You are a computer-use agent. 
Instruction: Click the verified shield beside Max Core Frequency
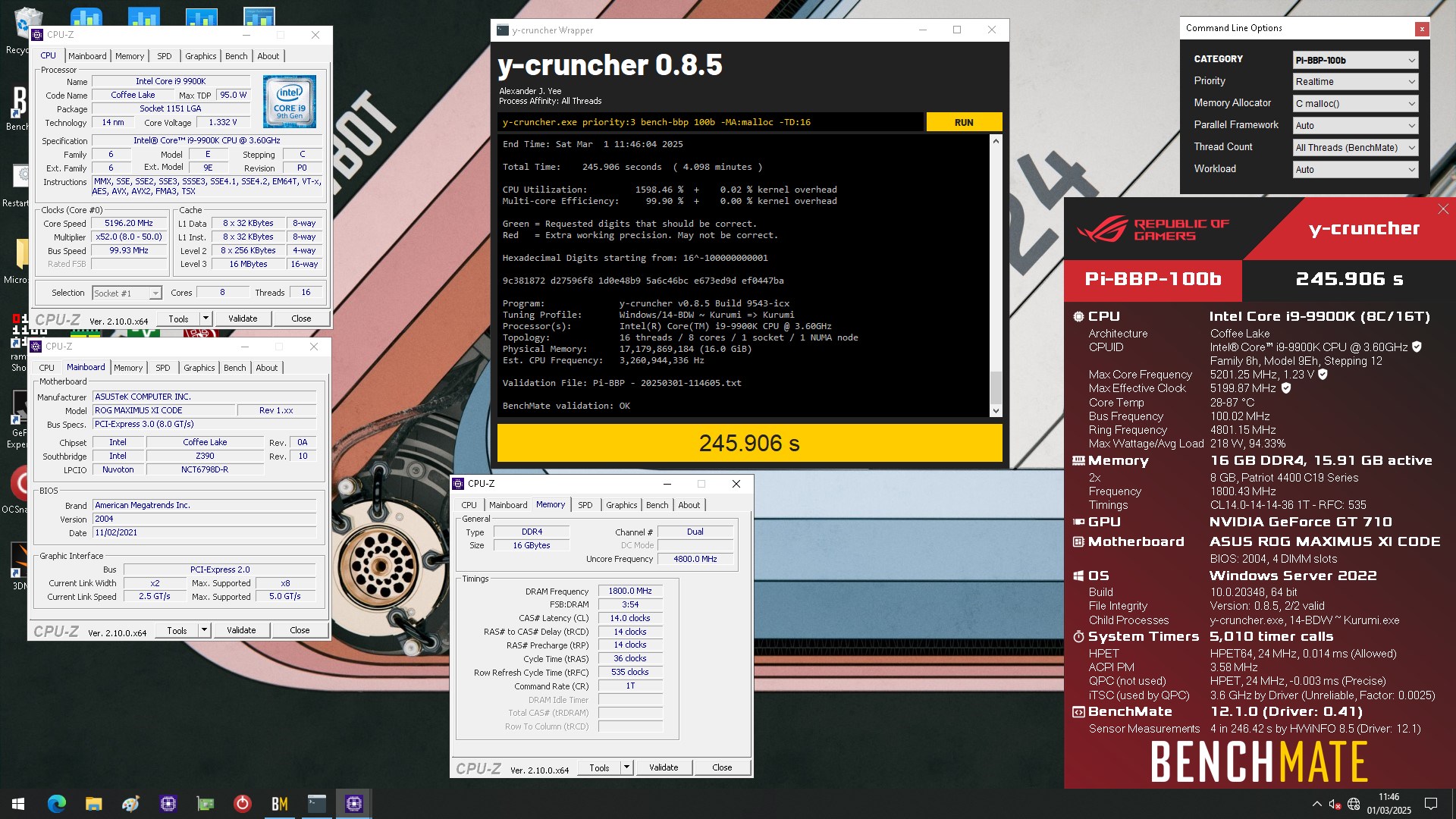point(1323,374)
